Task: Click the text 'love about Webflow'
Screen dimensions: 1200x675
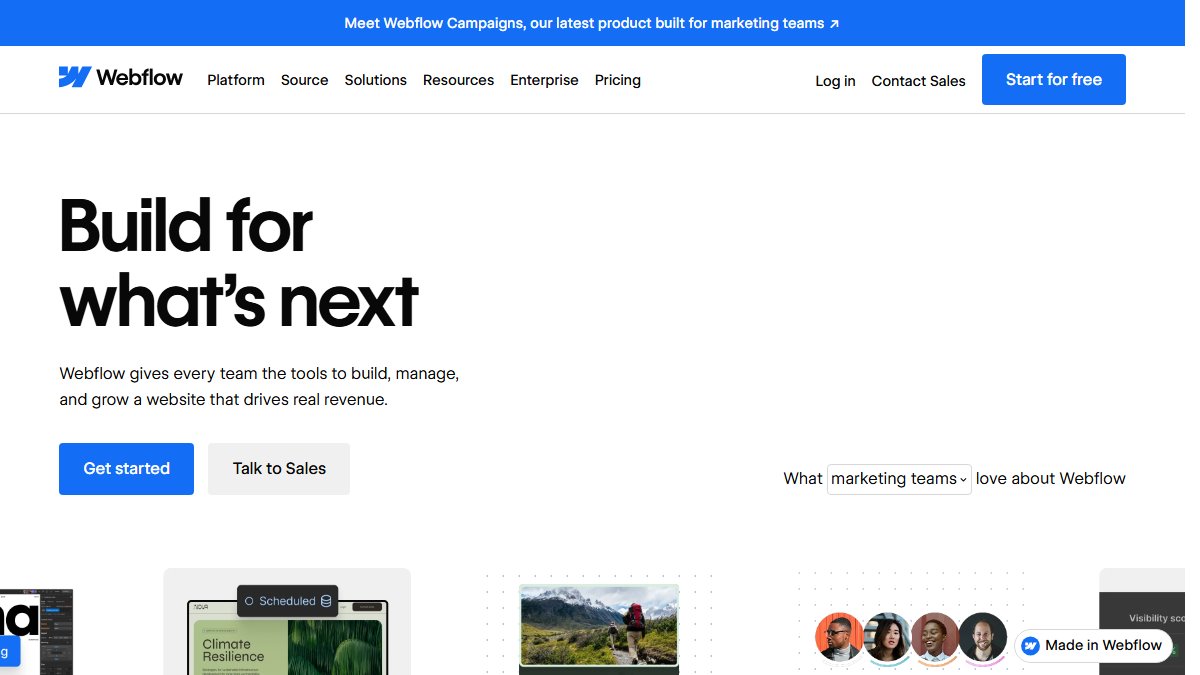Action: pos(1050,479)
